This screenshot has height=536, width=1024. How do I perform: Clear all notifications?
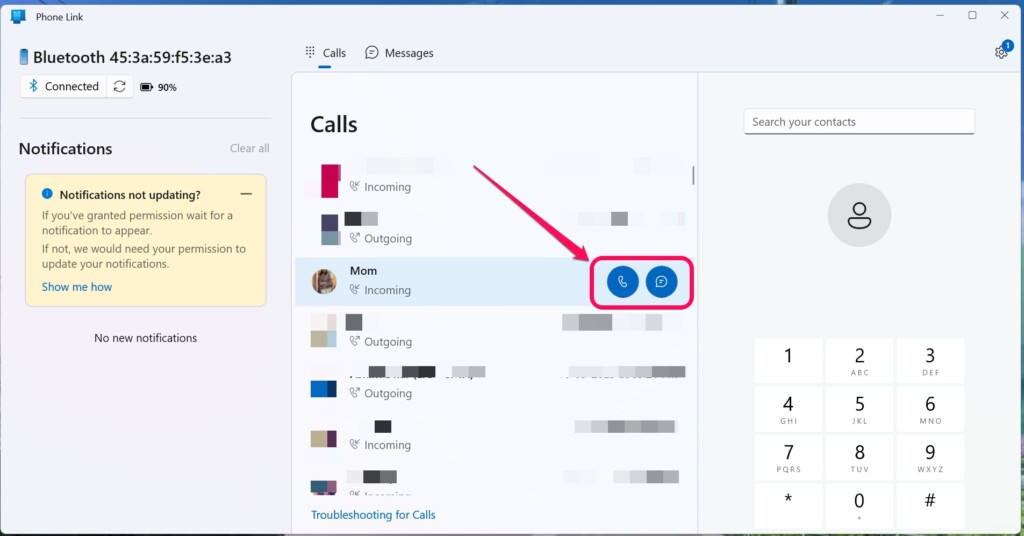click(249, 148)
